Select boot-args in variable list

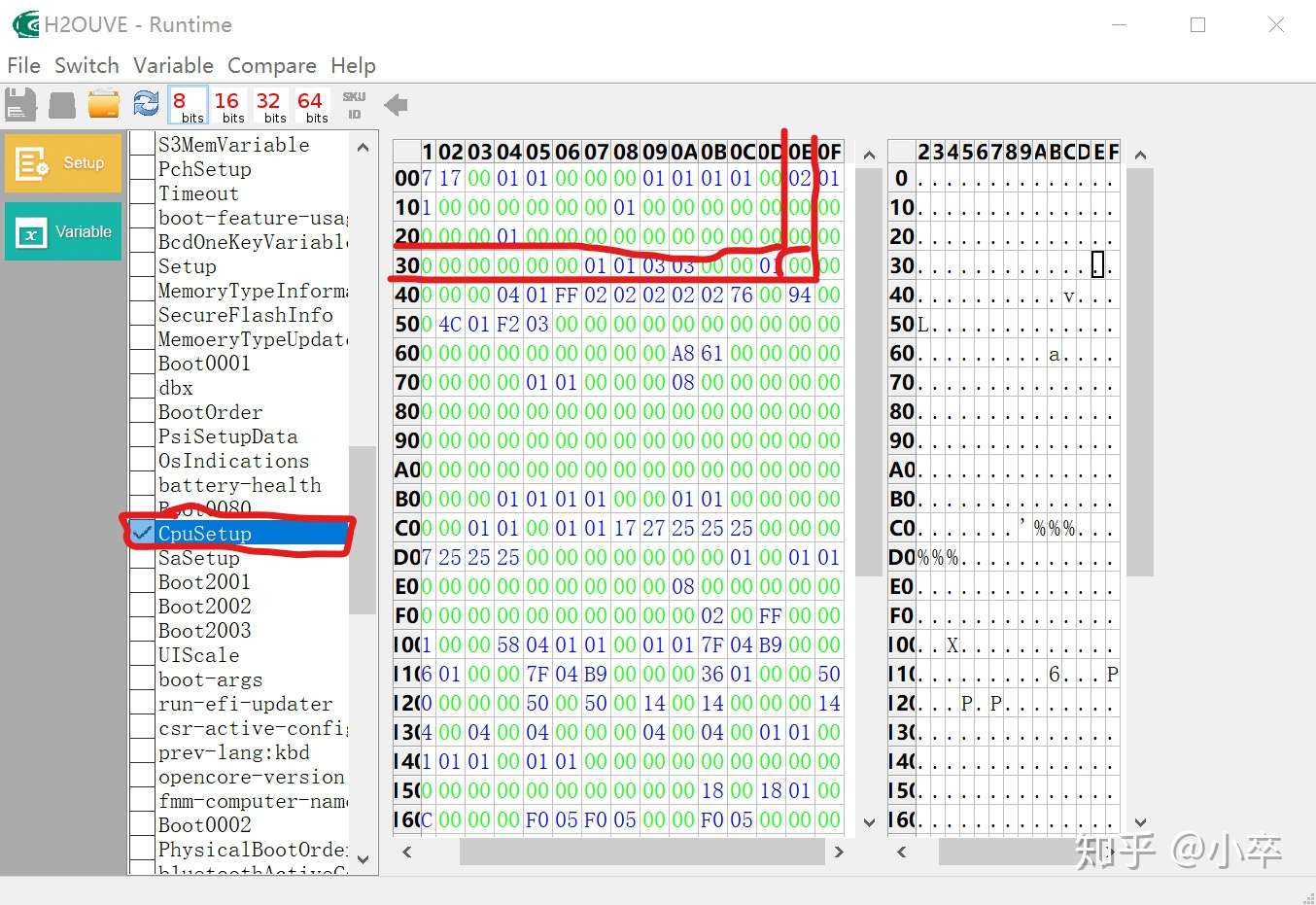(x=210, y=679)
